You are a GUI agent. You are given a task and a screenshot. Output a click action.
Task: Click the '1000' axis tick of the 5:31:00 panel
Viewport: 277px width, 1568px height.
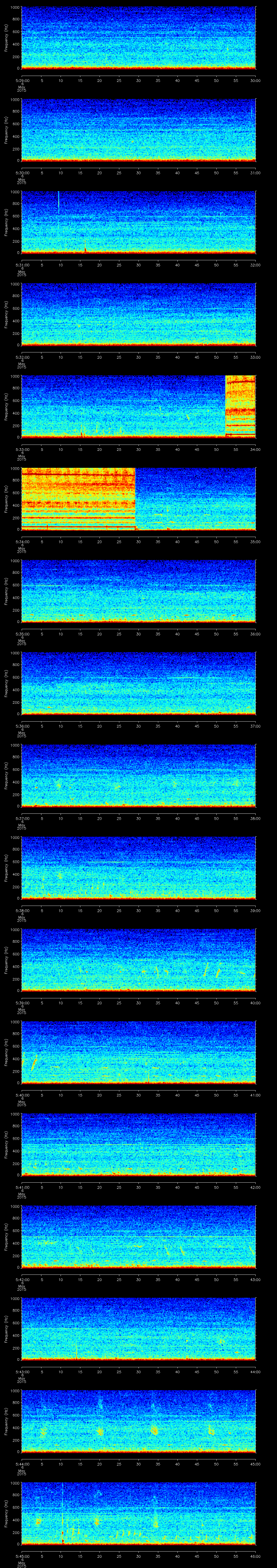(x=15, y=192)
